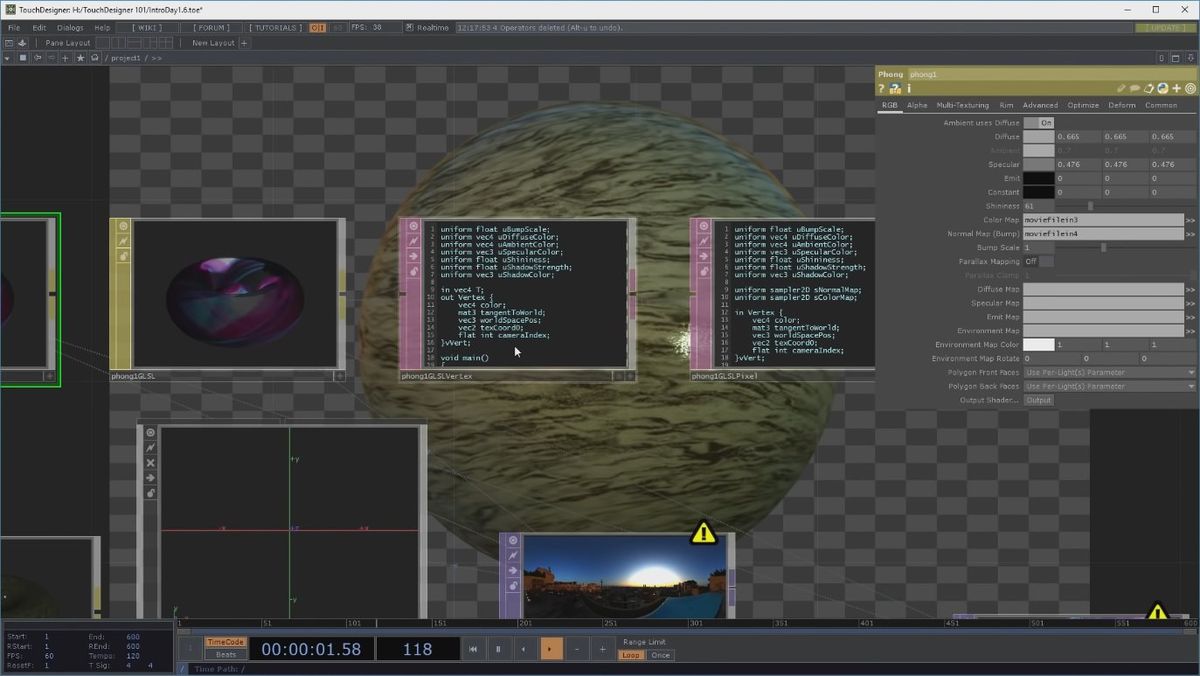Toggle Ambient uses Diffuse switch
The image size is (1200, 676).
pos(1039,123)
